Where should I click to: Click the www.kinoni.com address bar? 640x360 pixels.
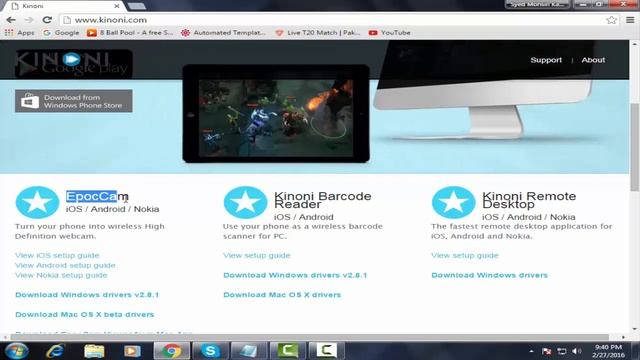333,20
